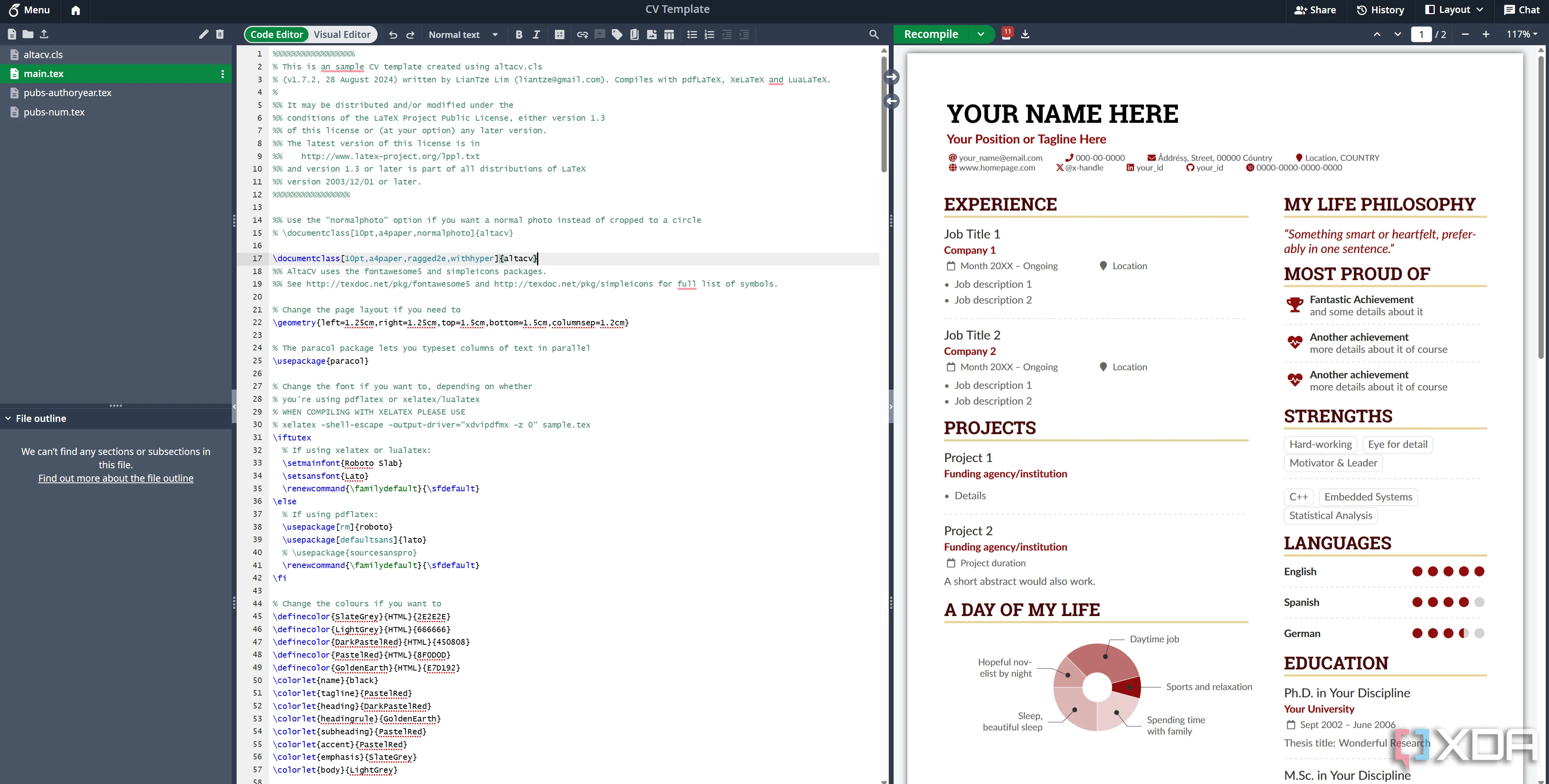The image size is (1549, 784).
Task: Download the compiled PDF
Action: [x=1025, y=34]
